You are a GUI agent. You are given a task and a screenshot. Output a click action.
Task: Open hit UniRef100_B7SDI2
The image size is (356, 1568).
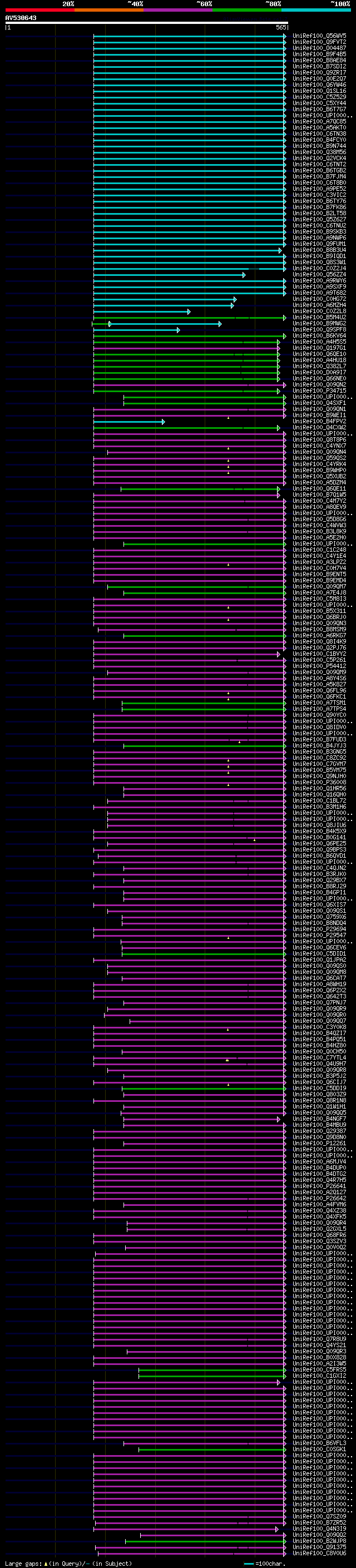319,66
